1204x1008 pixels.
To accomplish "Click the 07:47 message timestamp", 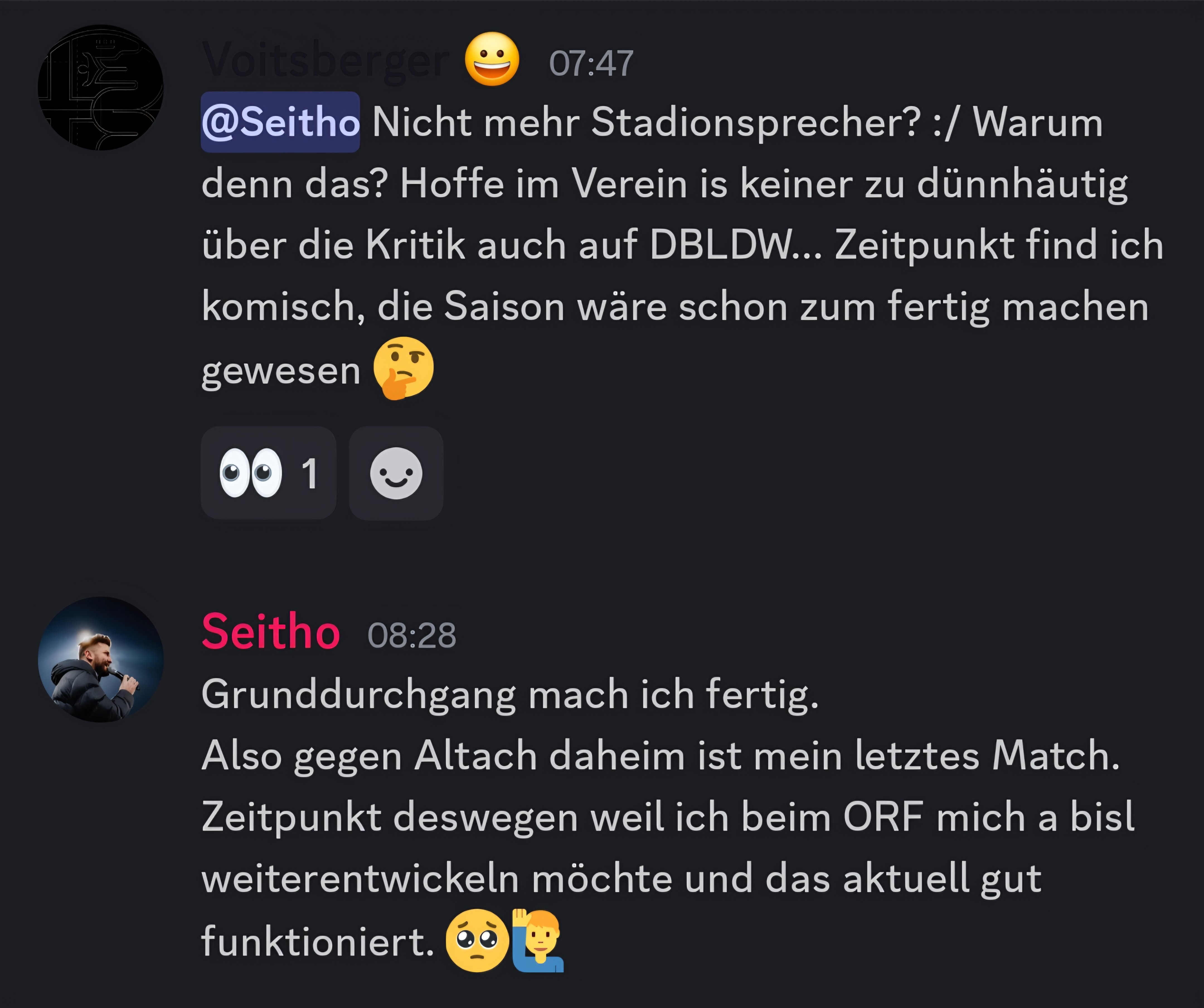I will [x=591, y=63].
